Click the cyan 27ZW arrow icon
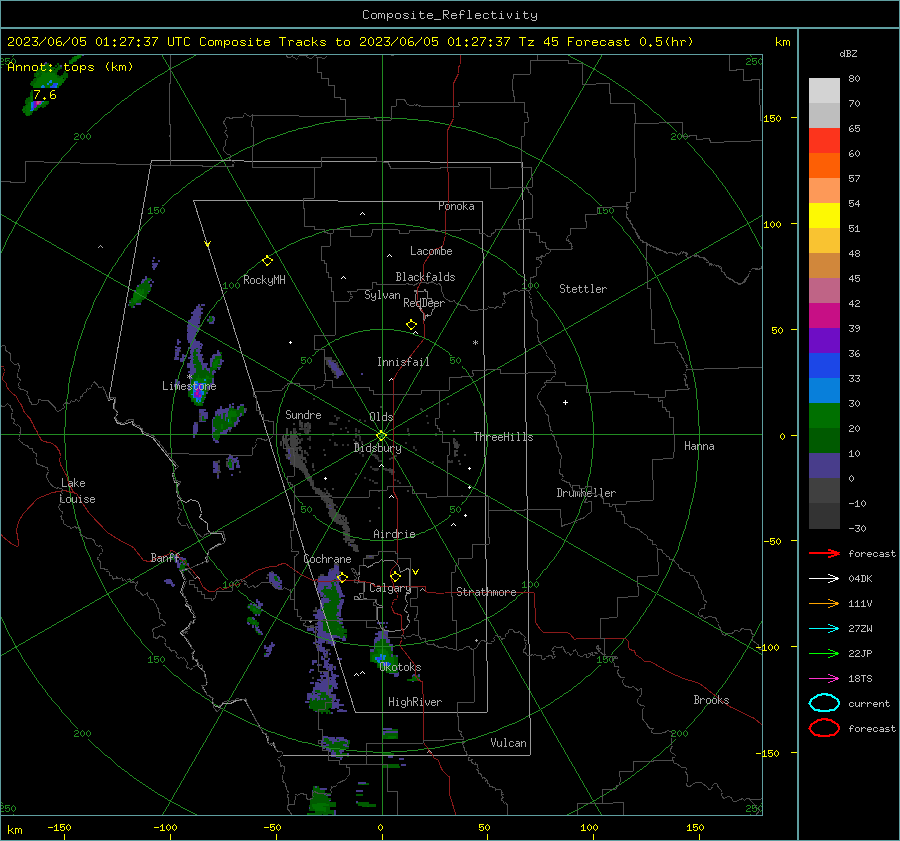 [824, 629]
